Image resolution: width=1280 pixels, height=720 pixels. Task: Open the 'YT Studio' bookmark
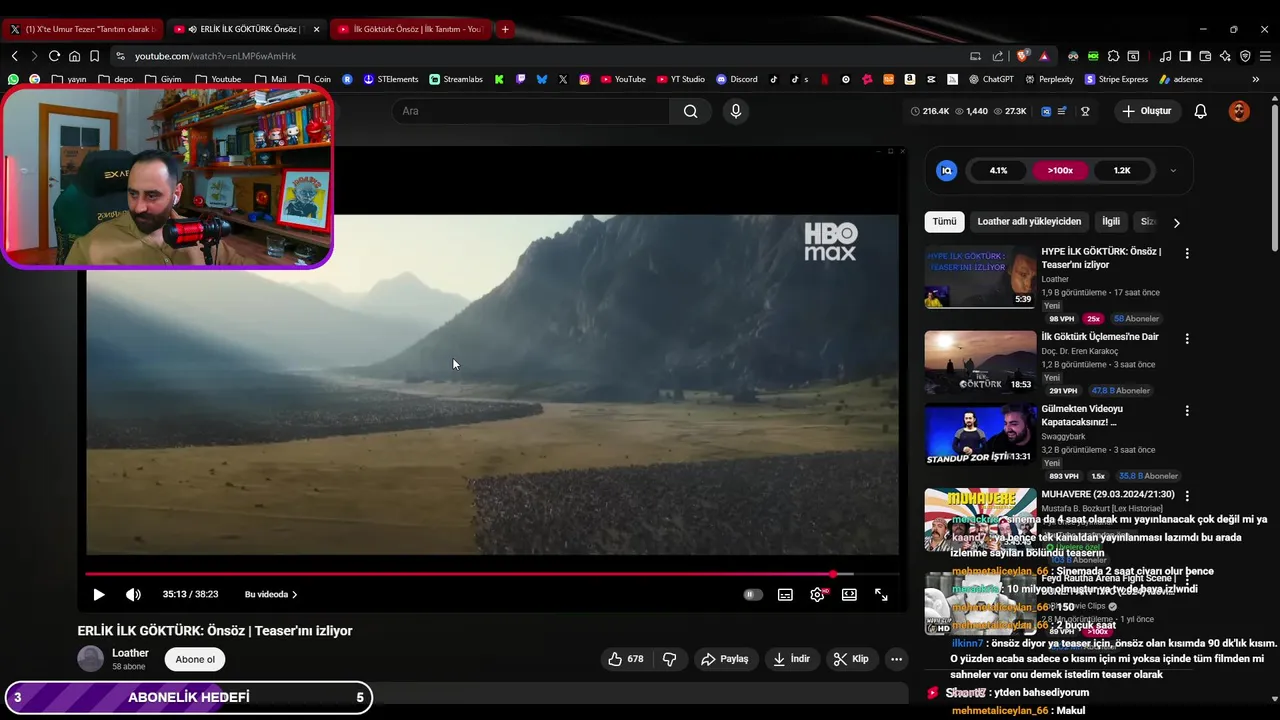coord(681,79)
